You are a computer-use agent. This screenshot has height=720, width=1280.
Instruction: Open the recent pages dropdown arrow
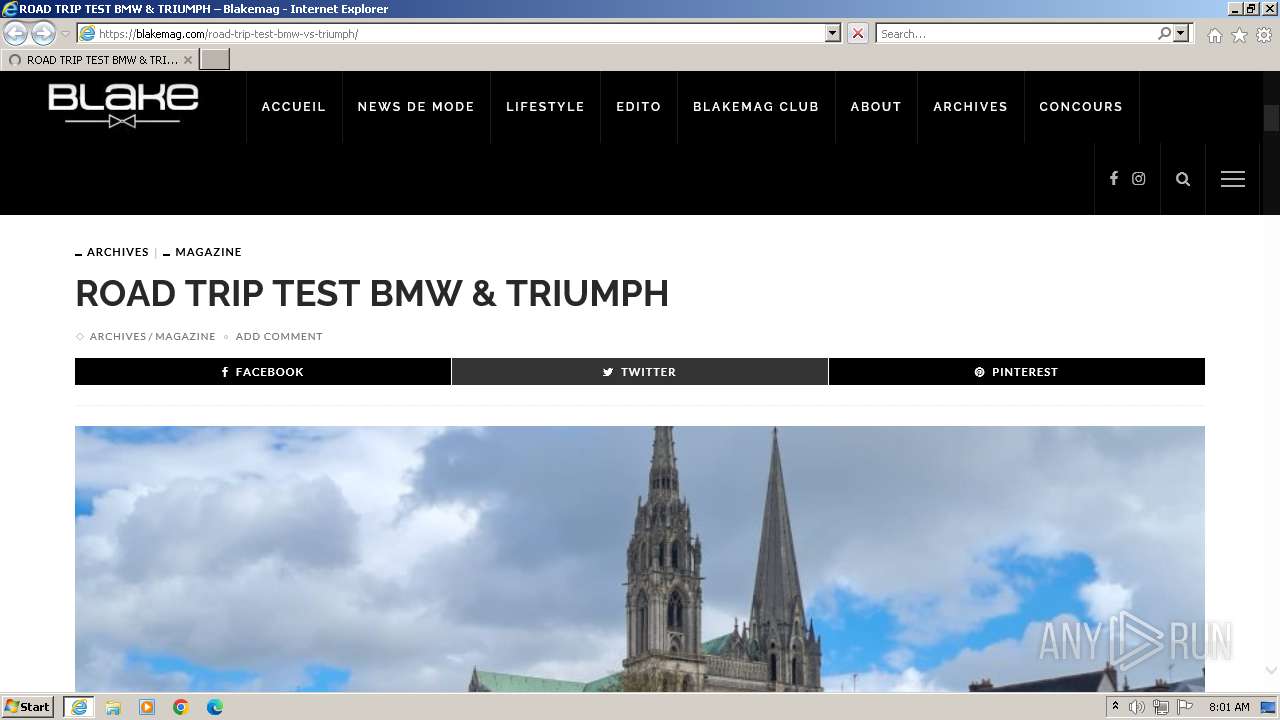coord(66,34)
